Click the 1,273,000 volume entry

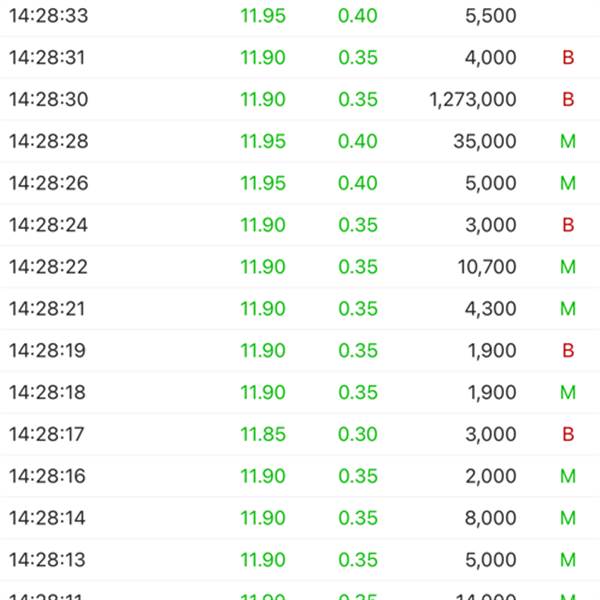pos(473,99)
